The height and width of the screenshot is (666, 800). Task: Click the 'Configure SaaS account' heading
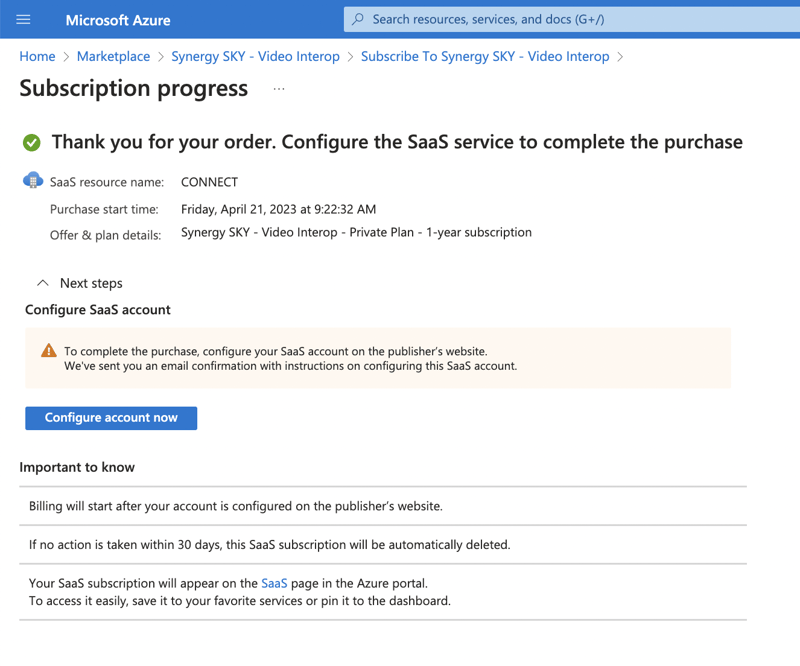98,310
